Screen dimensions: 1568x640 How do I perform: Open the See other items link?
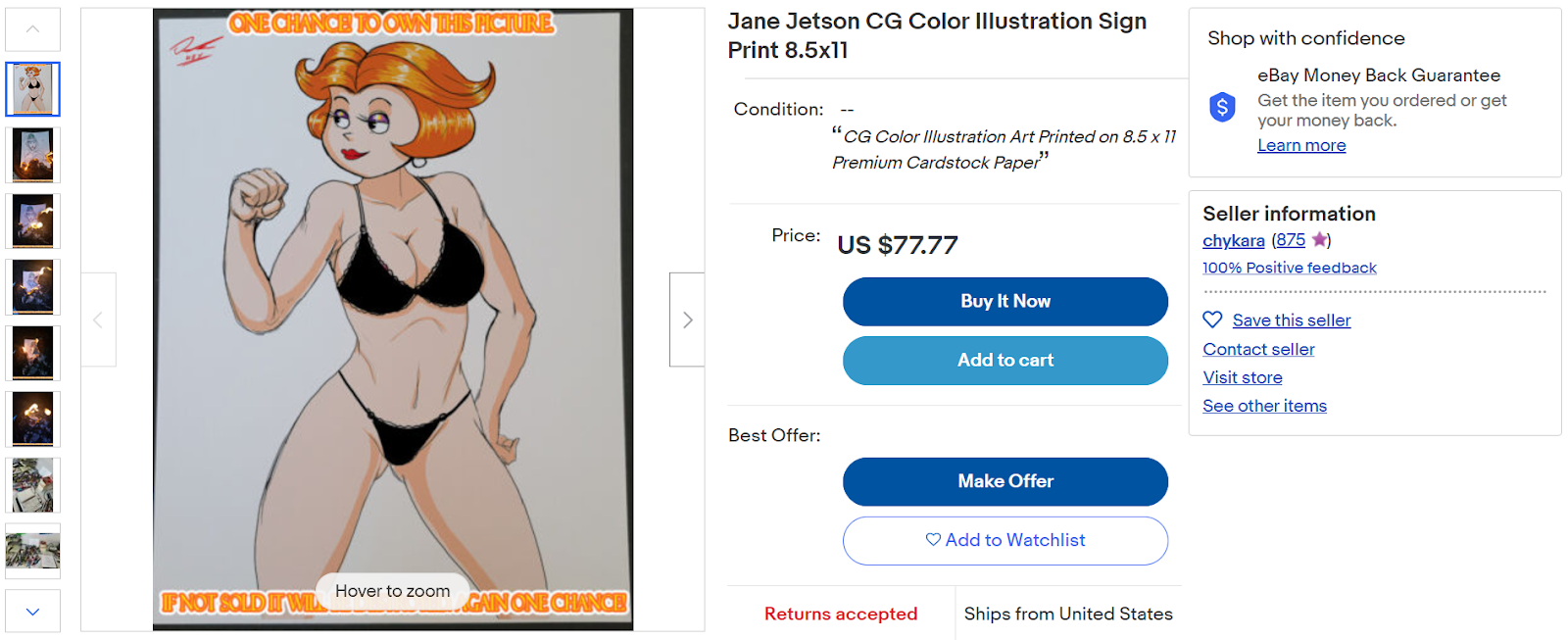1264,406
